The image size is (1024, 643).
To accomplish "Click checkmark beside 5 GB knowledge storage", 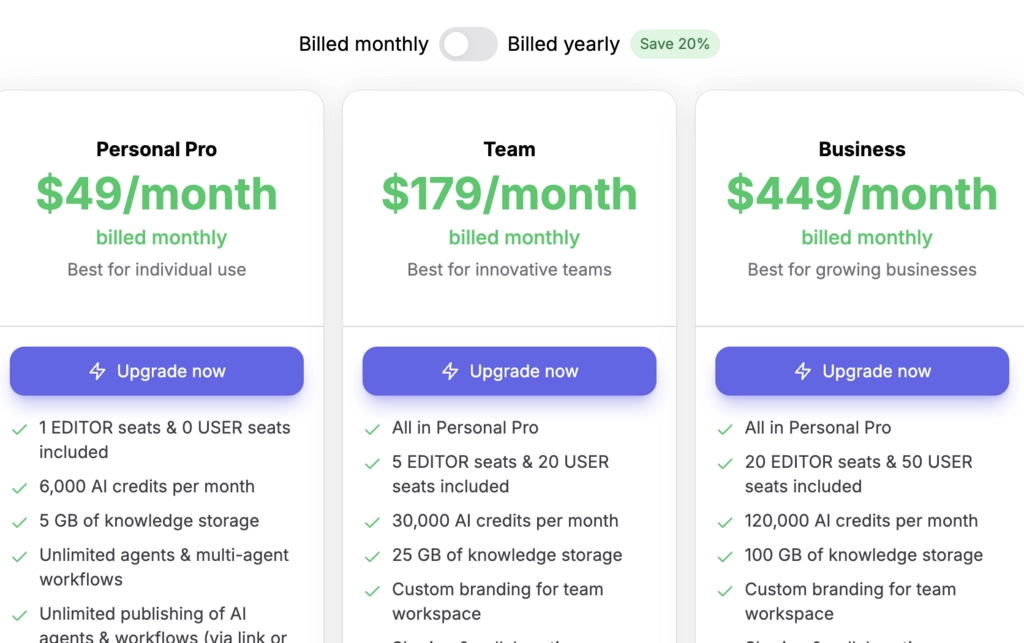I will 20,522.
